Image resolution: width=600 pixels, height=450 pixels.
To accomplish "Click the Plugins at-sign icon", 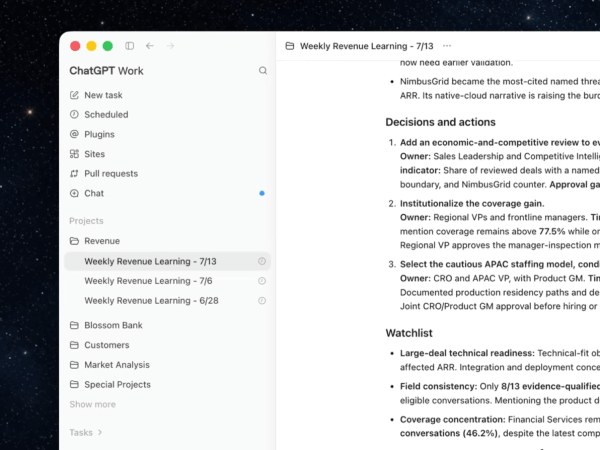I will tap(74, 134).
